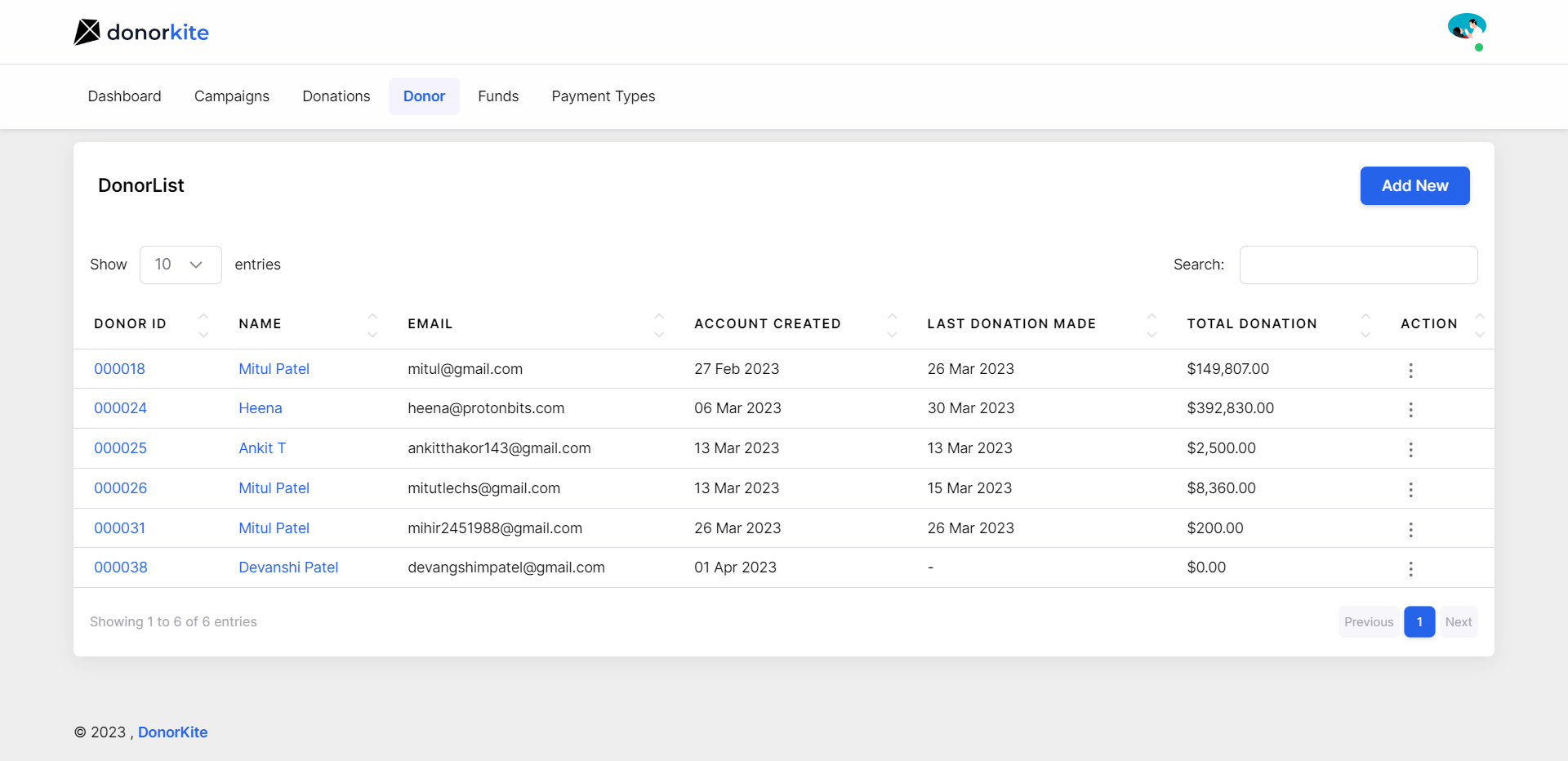Click the Add New button
This screenshot has width=1568, height=761.
[1414, 186]
